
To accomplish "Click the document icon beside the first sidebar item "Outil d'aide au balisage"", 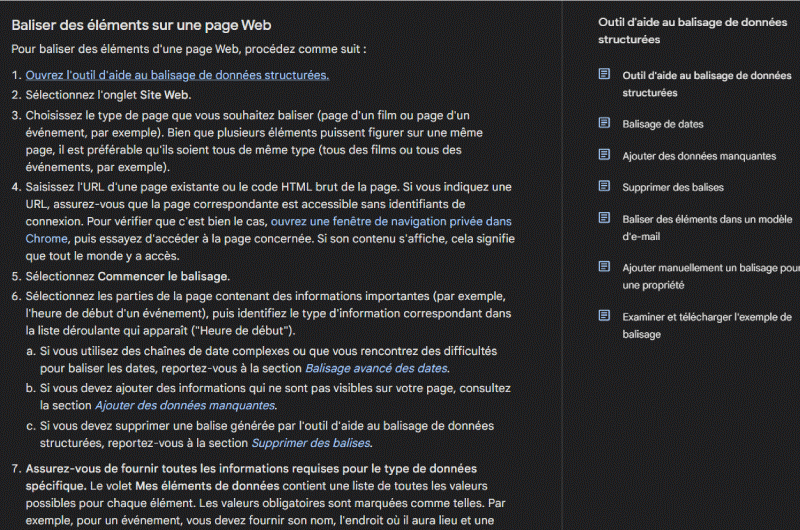I will 604,74.
